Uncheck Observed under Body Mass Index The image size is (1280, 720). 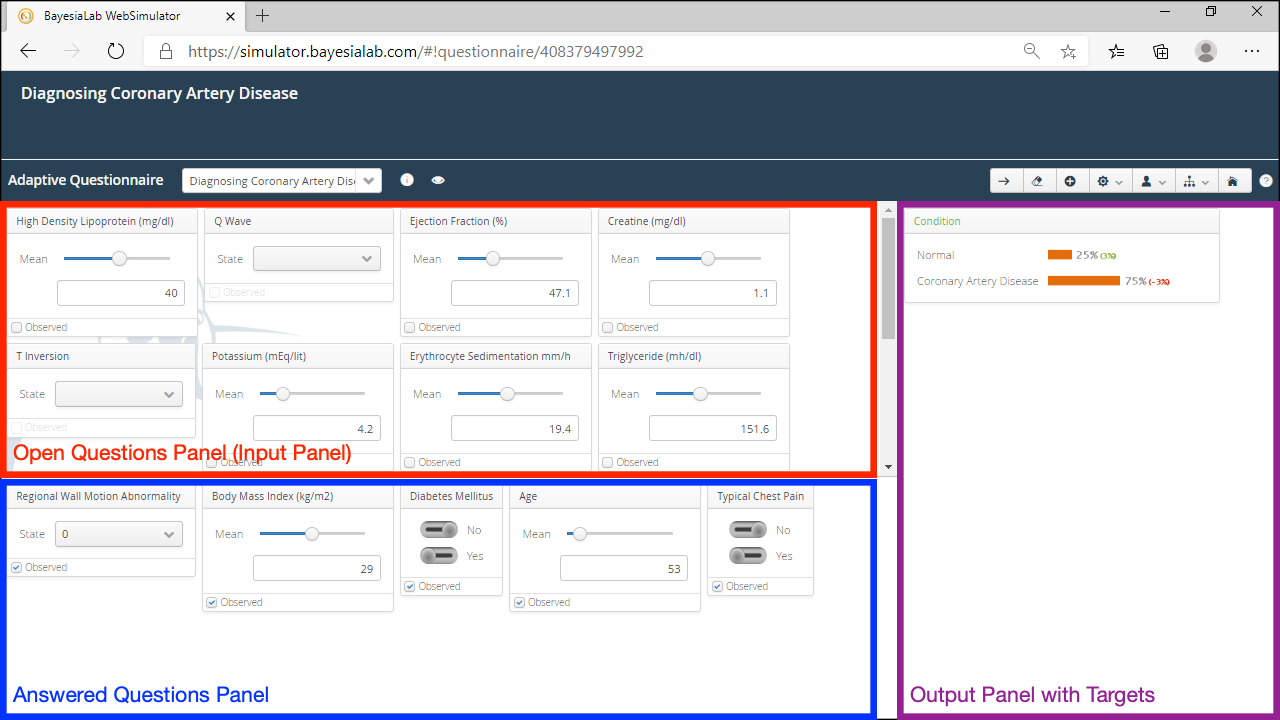coord(211,602)
